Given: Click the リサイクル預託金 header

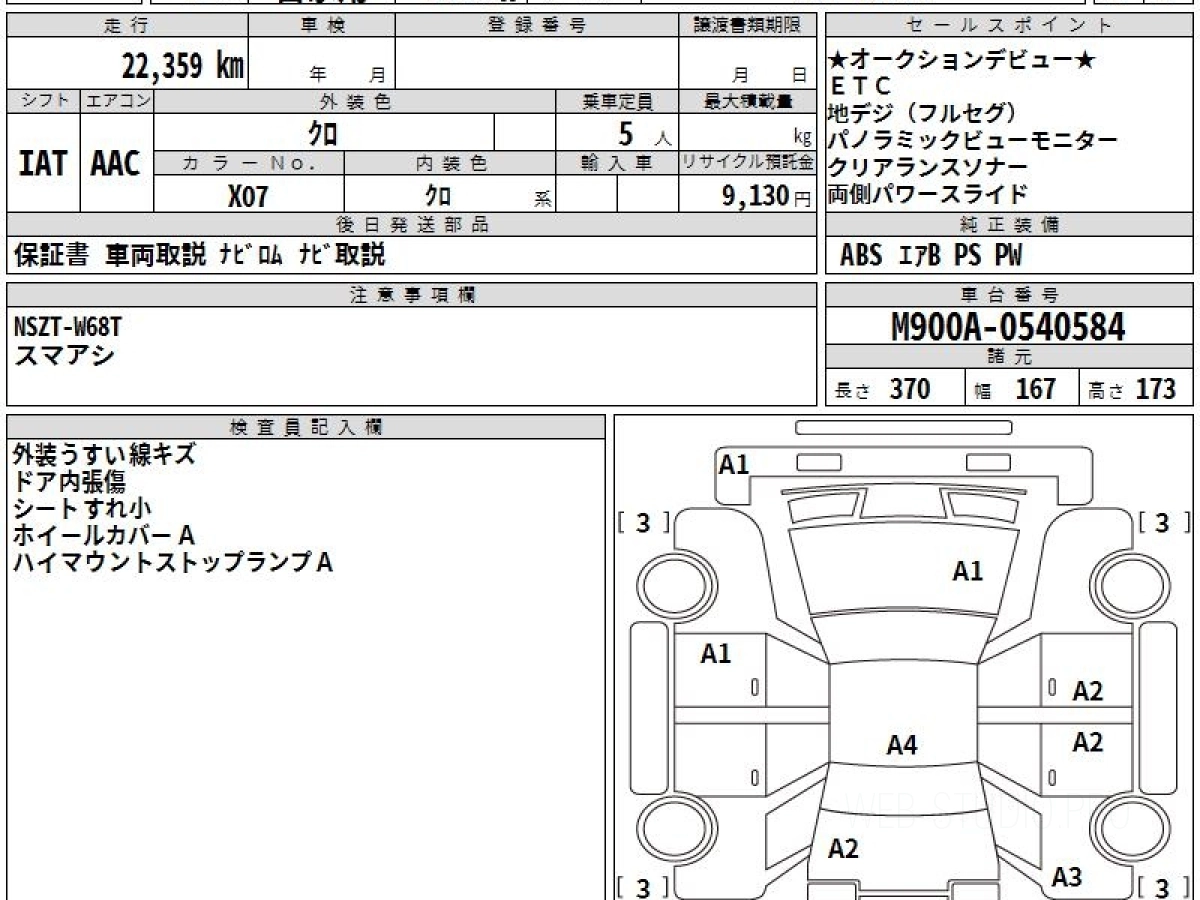Looking at the screenshot, I should point(748,163).
